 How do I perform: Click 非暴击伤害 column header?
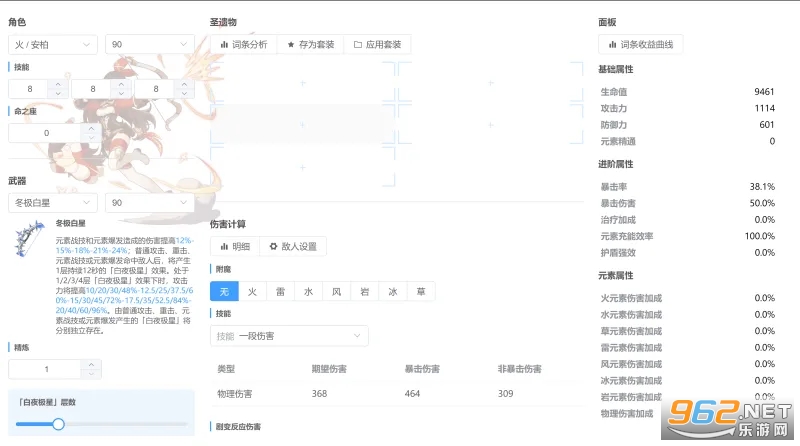coord(519,369)
